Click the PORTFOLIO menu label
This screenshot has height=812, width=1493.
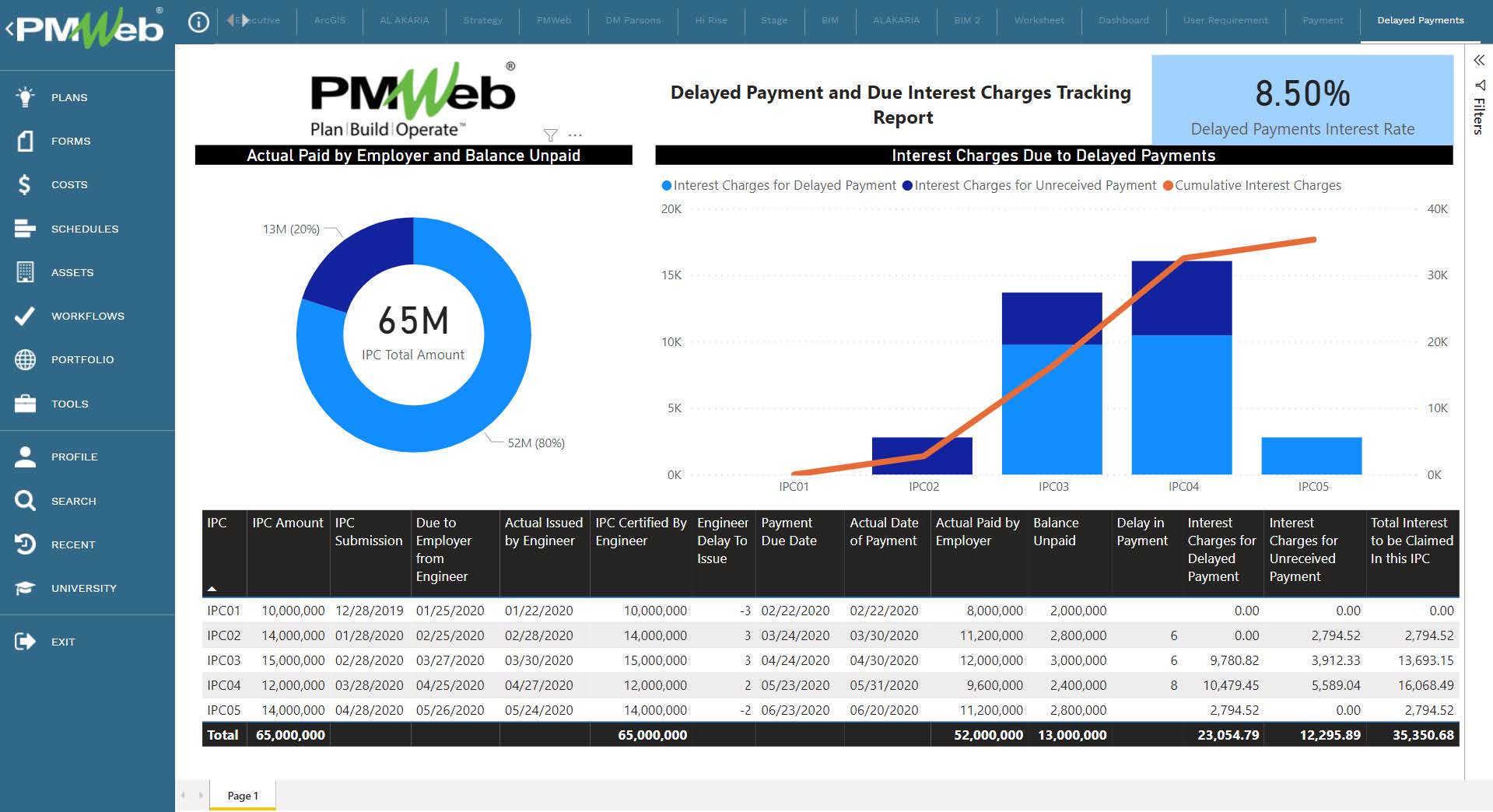coord(82,359)
